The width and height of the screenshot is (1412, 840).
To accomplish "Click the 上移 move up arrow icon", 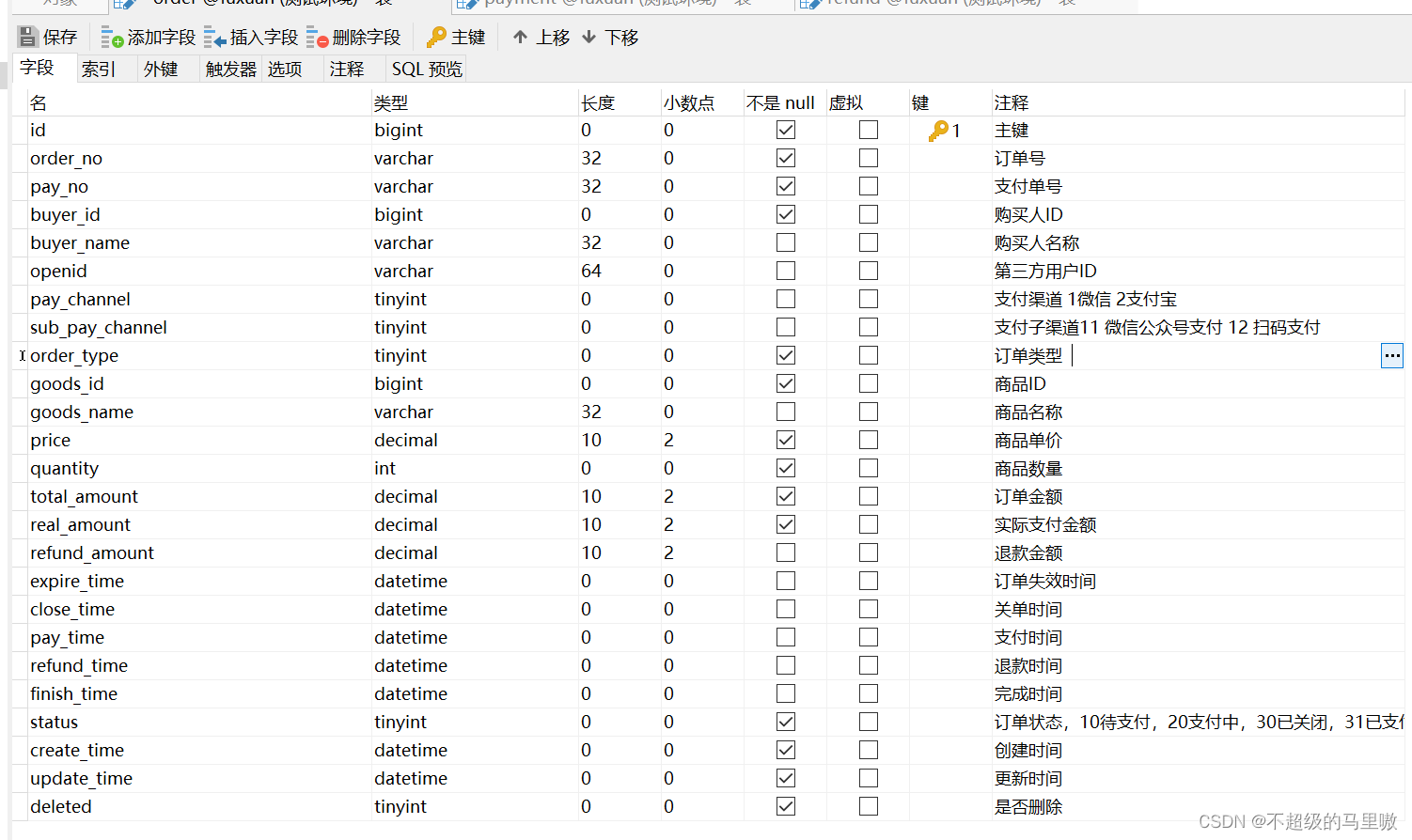I will coord(520,37).
